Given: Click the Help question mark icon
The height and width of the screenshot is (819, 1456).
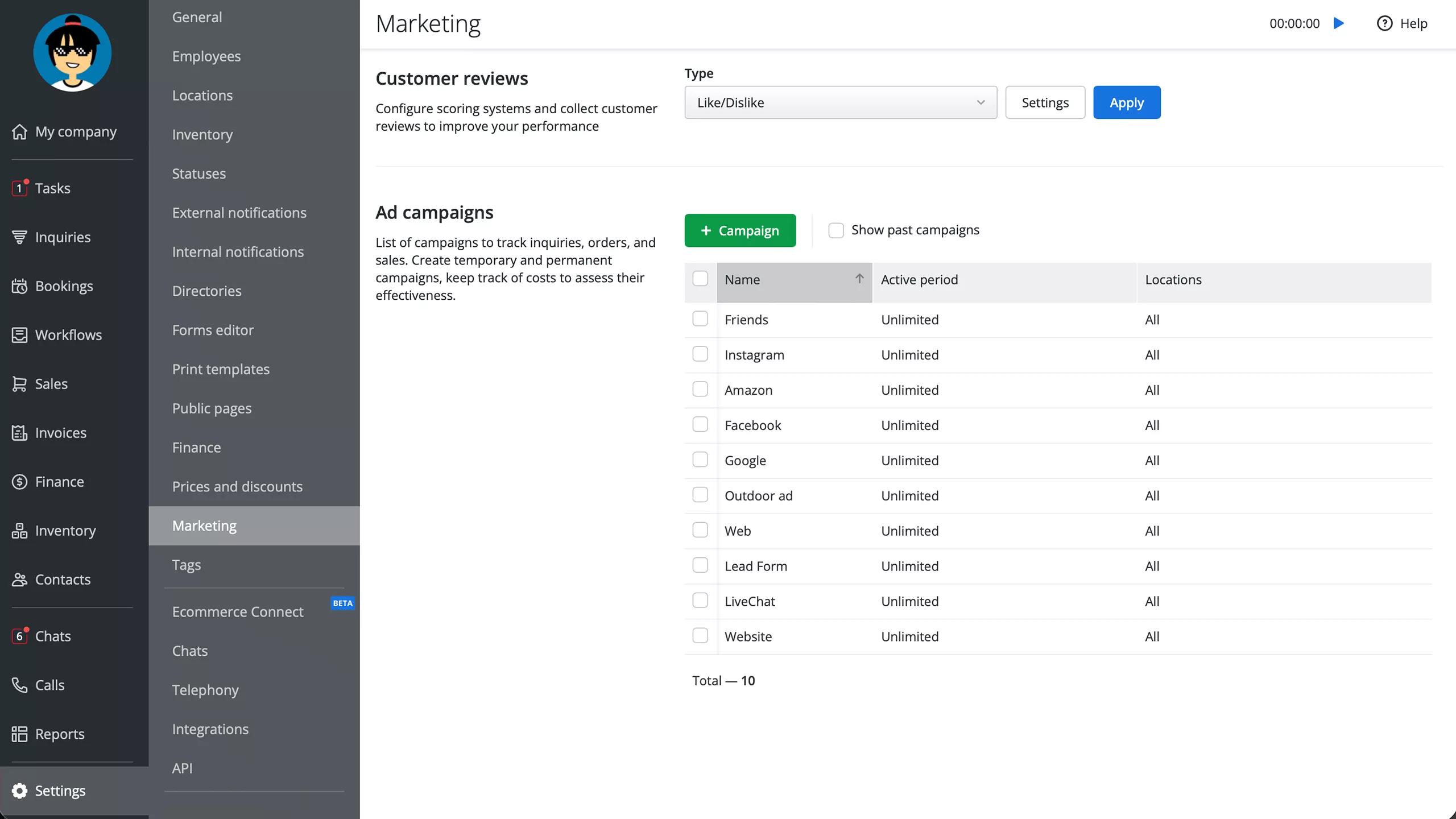Looking at the screenshot, I should click(x=1384, y=23).
